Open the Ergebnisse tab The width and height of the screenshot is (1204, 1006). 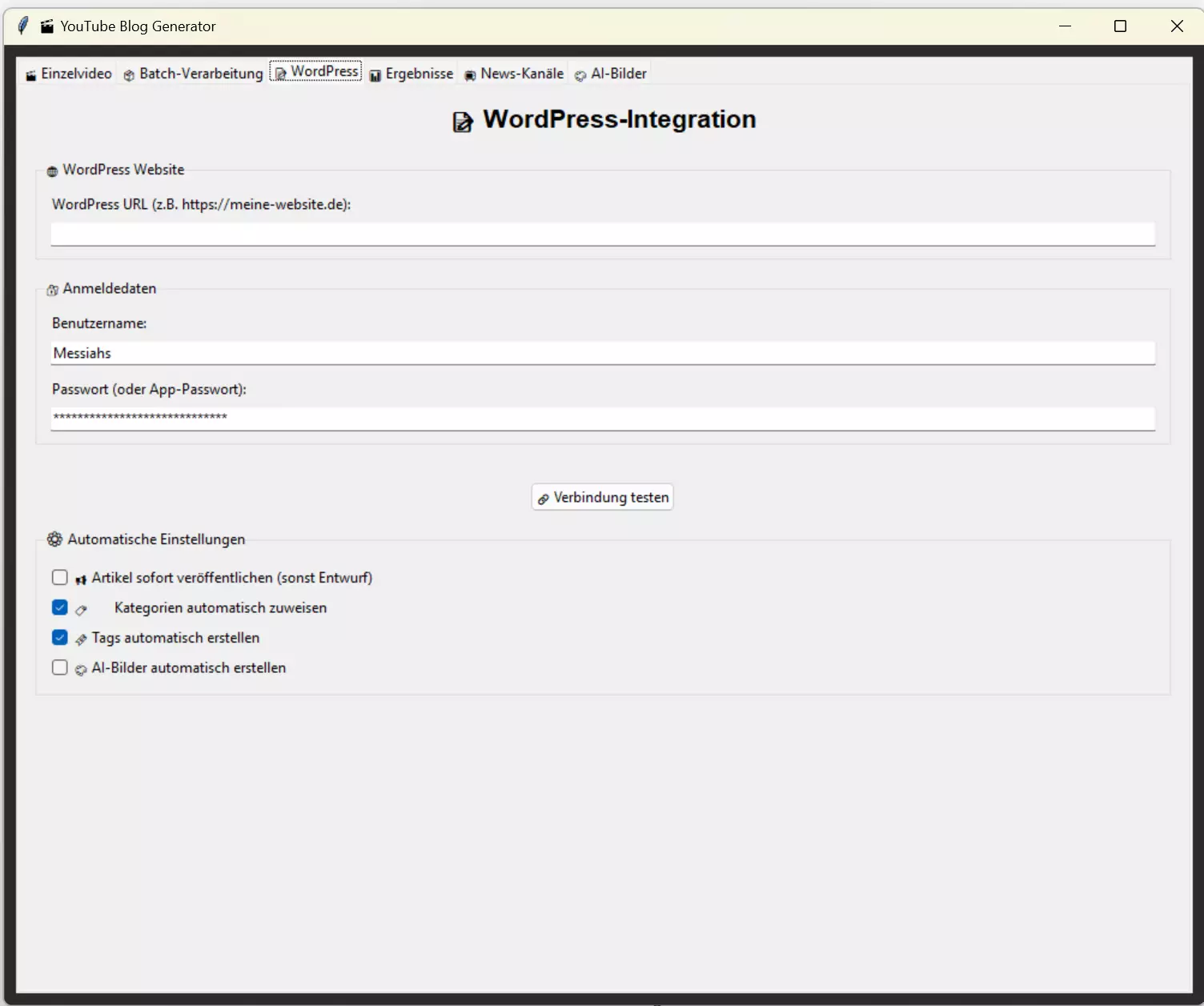pyautogui.click(x=411, y=74)
